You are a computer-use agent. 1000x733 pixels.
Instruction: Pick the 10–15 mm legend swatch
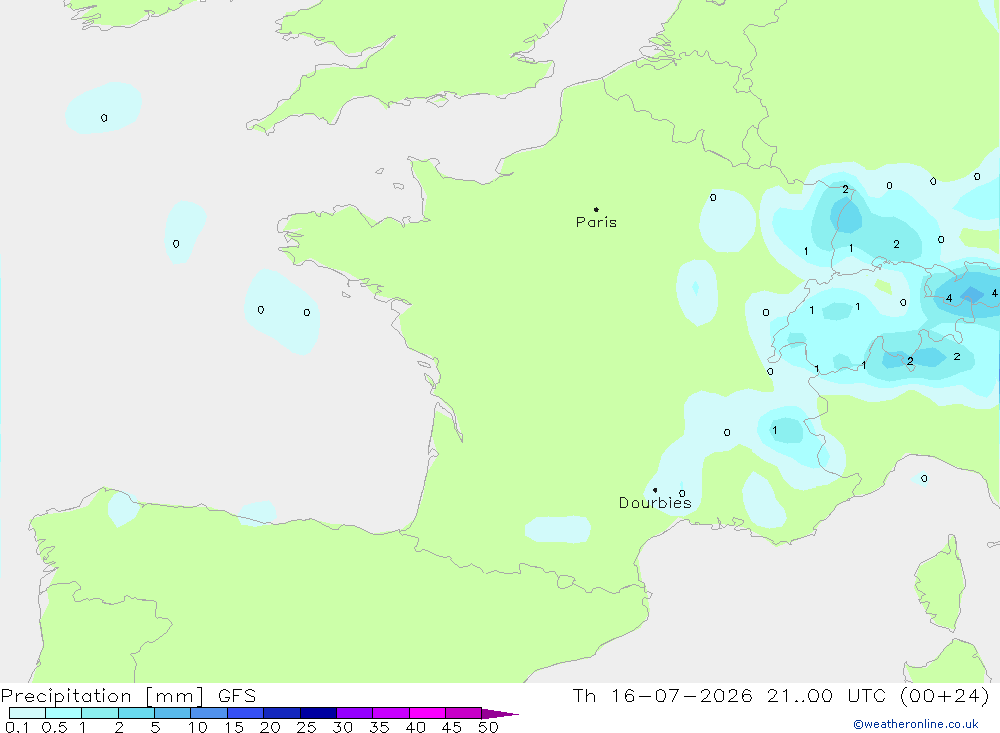(209, 713)
